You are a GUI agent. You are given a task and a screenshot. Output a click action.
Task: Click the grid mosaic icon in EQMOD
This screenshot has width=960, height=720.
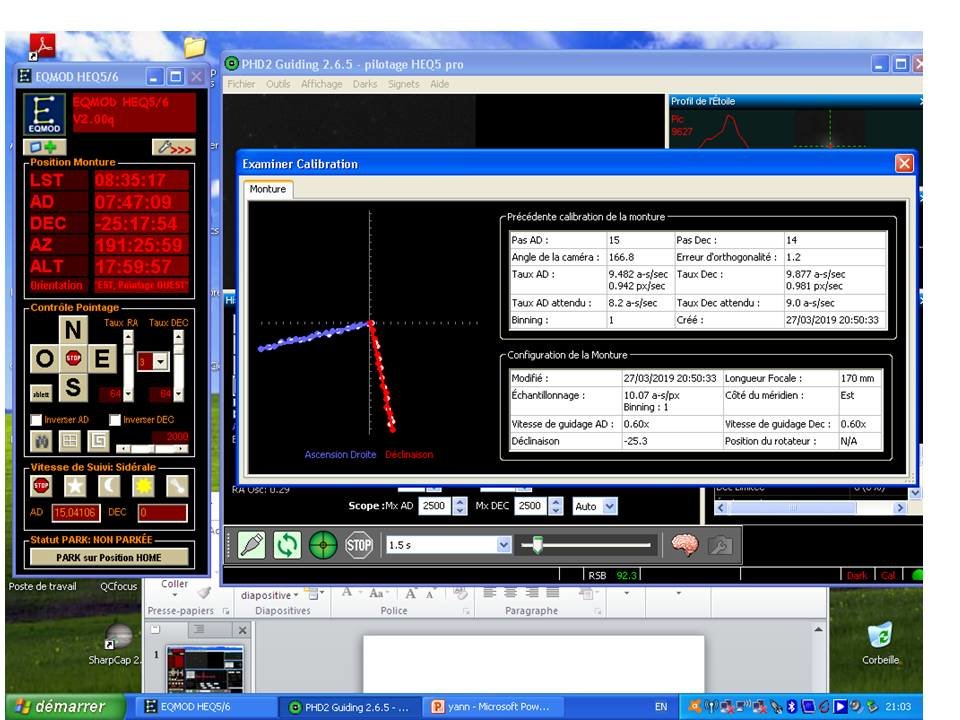coord(70,440)
